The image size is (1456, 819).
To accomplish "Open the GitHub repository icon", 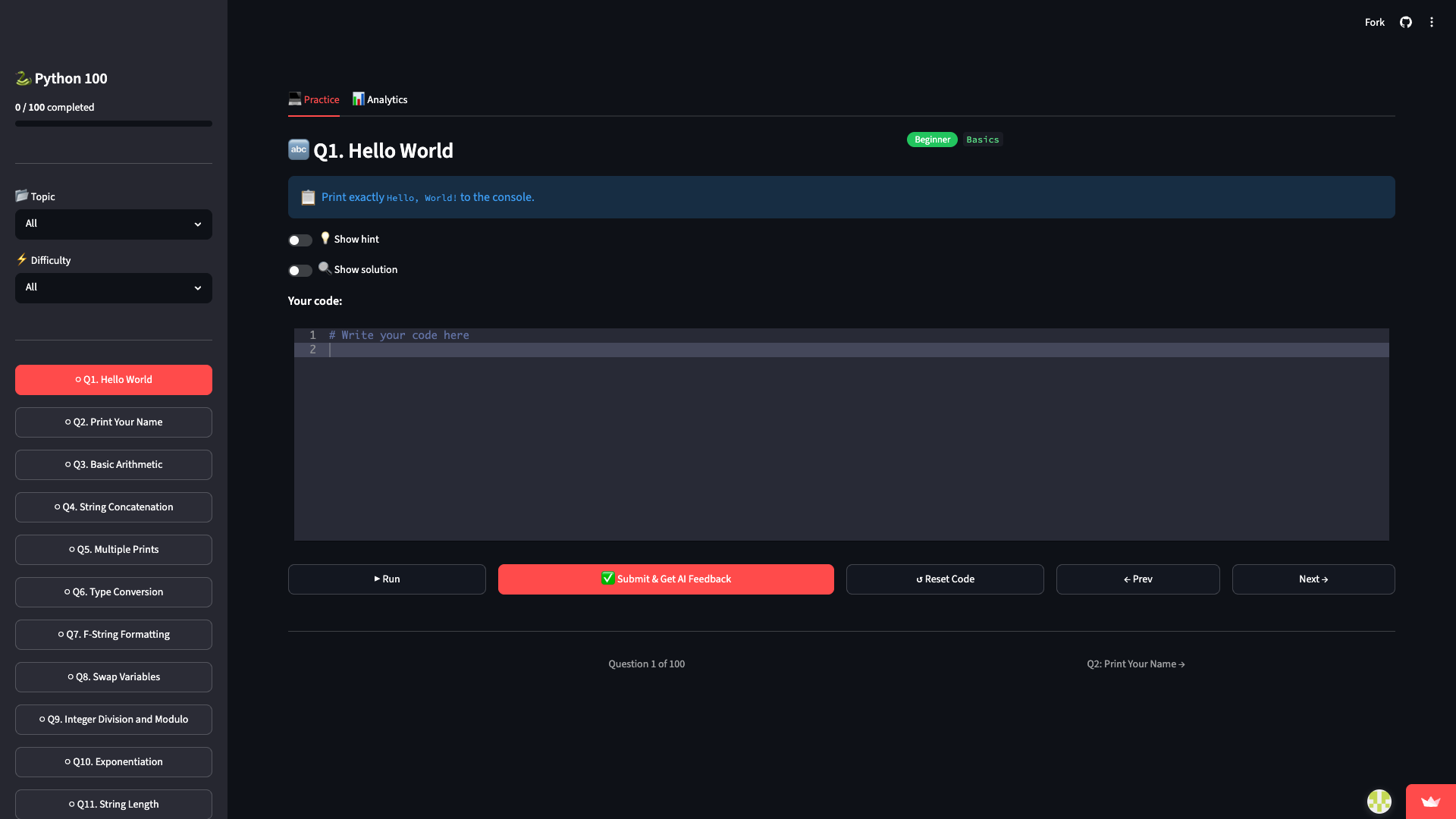I will point(1406,22).
